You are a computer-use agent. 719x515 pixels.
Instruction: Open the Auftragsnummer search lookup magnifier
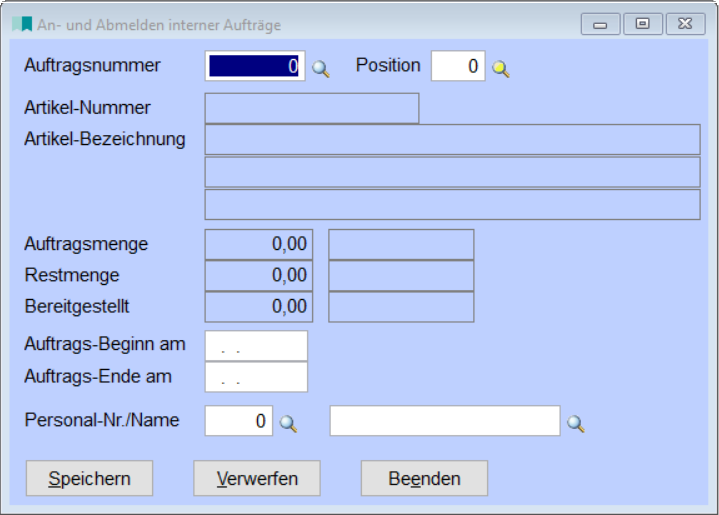(321, 68)
